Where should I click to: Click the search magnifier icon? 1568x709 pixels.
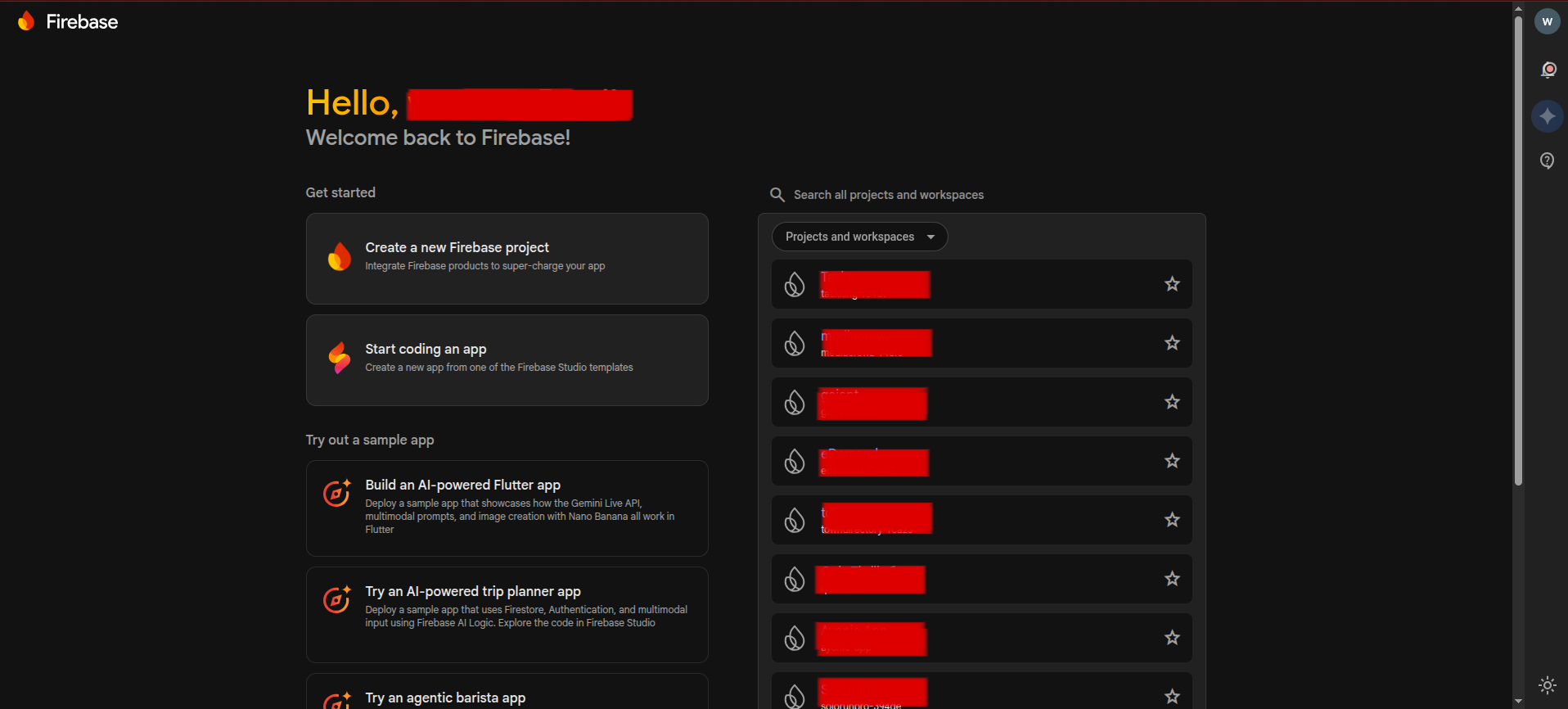(x=777, y=195)
